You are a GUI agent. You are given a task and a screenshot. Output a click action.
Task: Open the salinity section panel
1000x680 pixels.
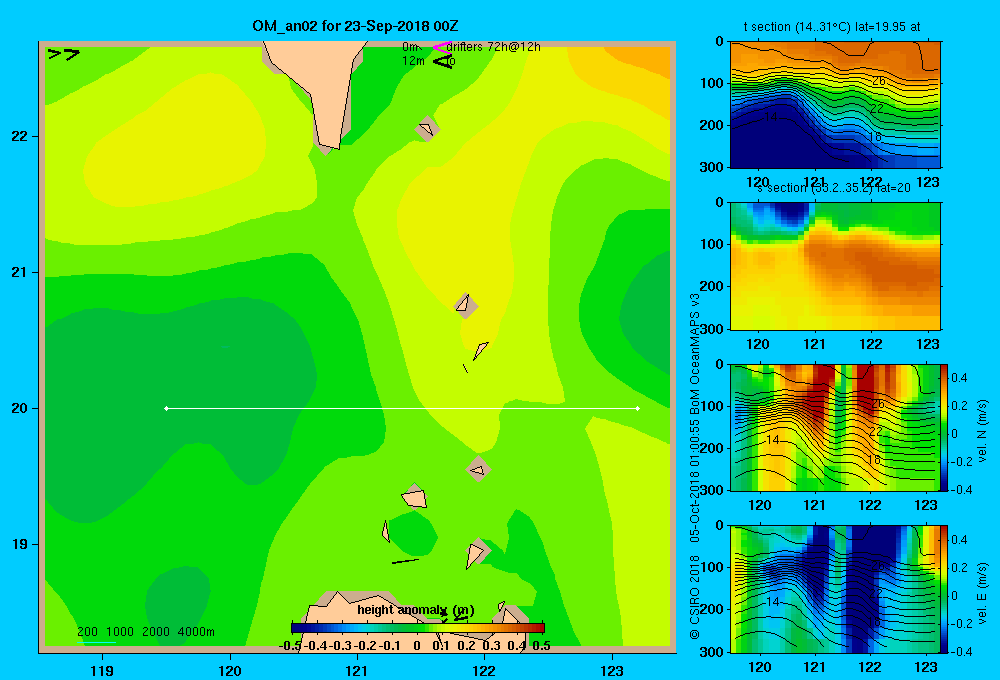click(x=835, y=266)
